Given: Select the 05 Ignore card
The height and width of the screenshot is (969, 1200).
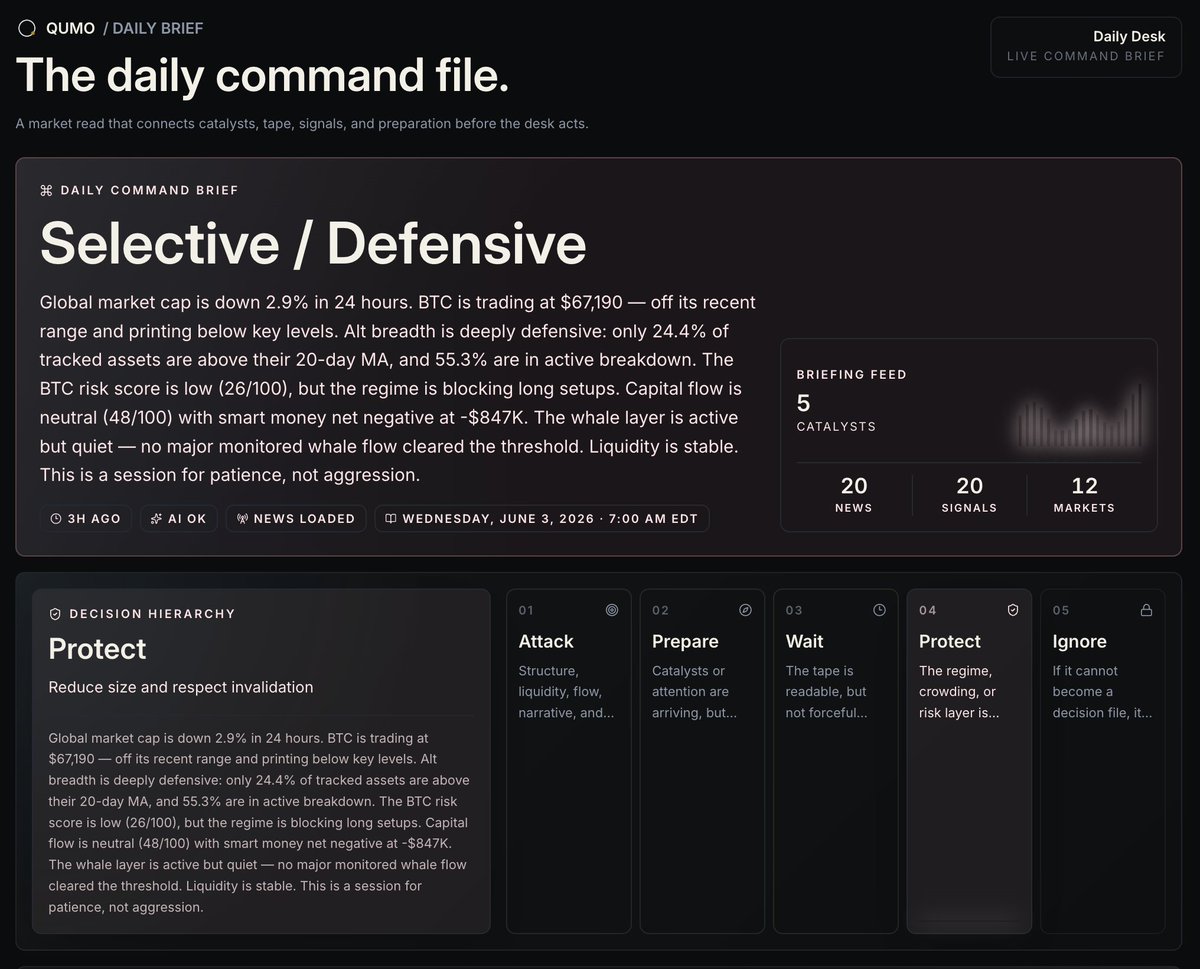Looking at the screenshot, I should click(1103, 761).
